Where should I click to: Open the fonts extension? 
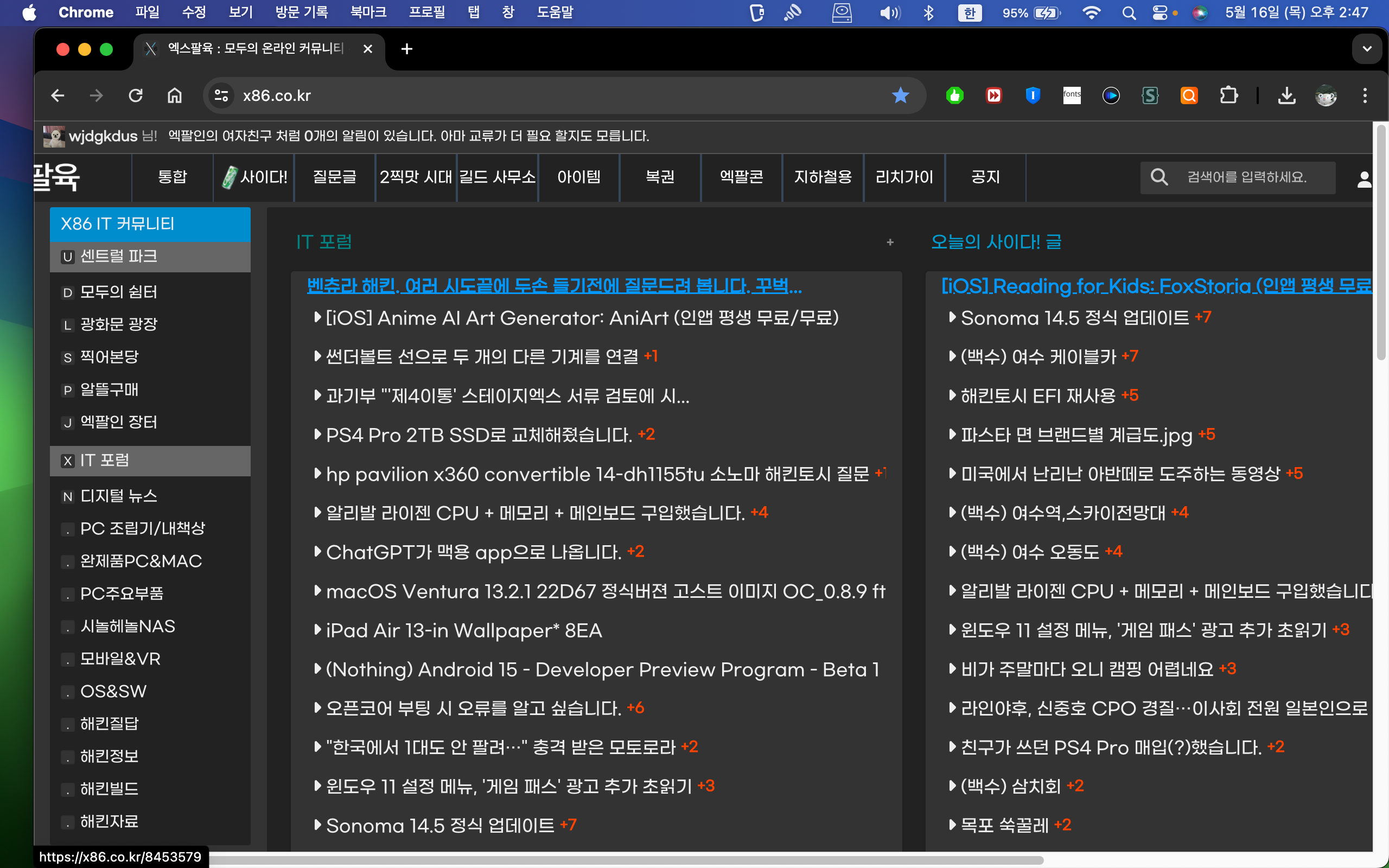coord(1072,95)
